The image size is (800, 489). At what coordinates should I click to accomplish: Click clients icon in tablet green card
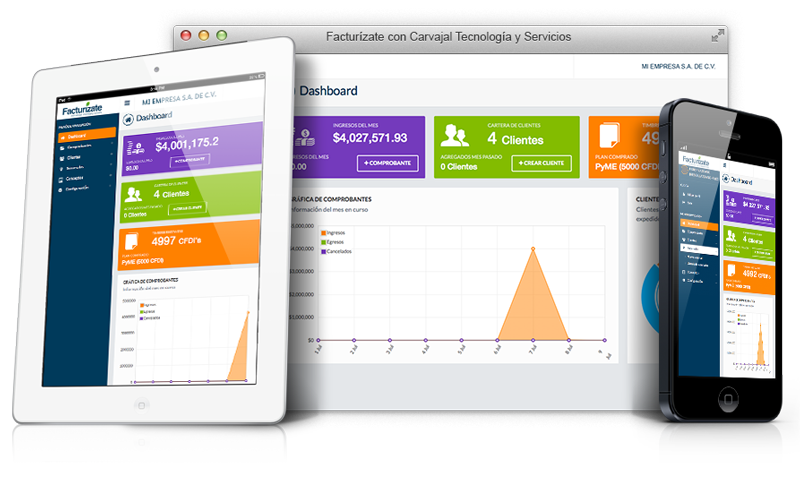(x=133, y=195)
